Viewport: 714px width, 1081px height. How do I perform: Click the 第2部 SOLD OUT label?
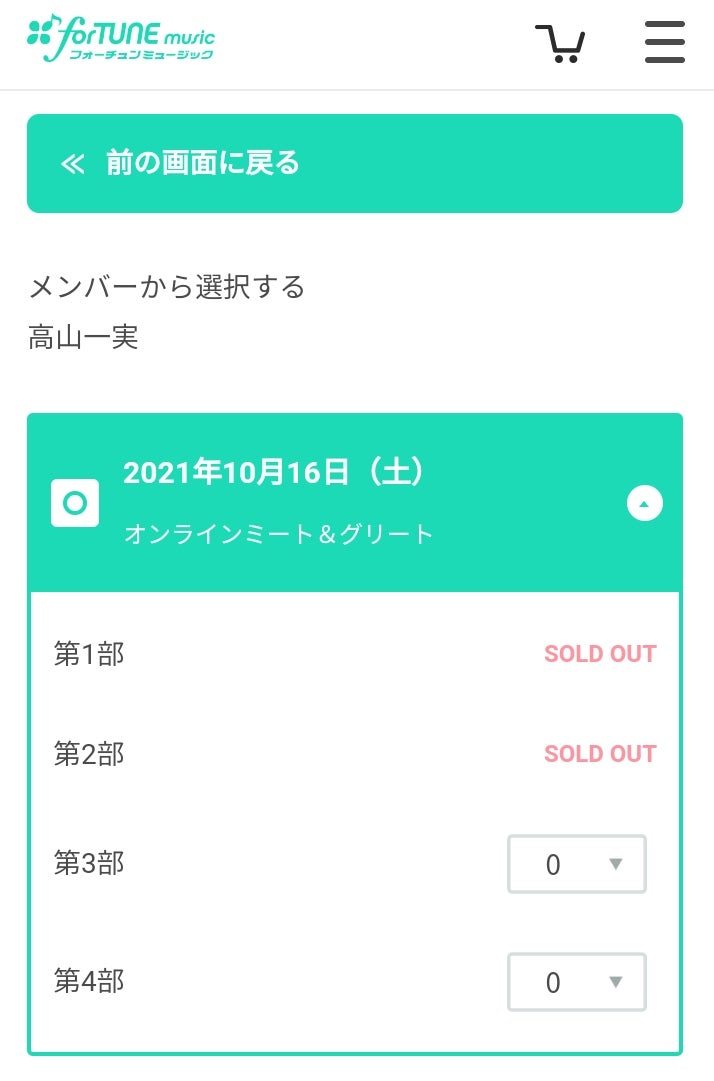click(x=600, y=754)
